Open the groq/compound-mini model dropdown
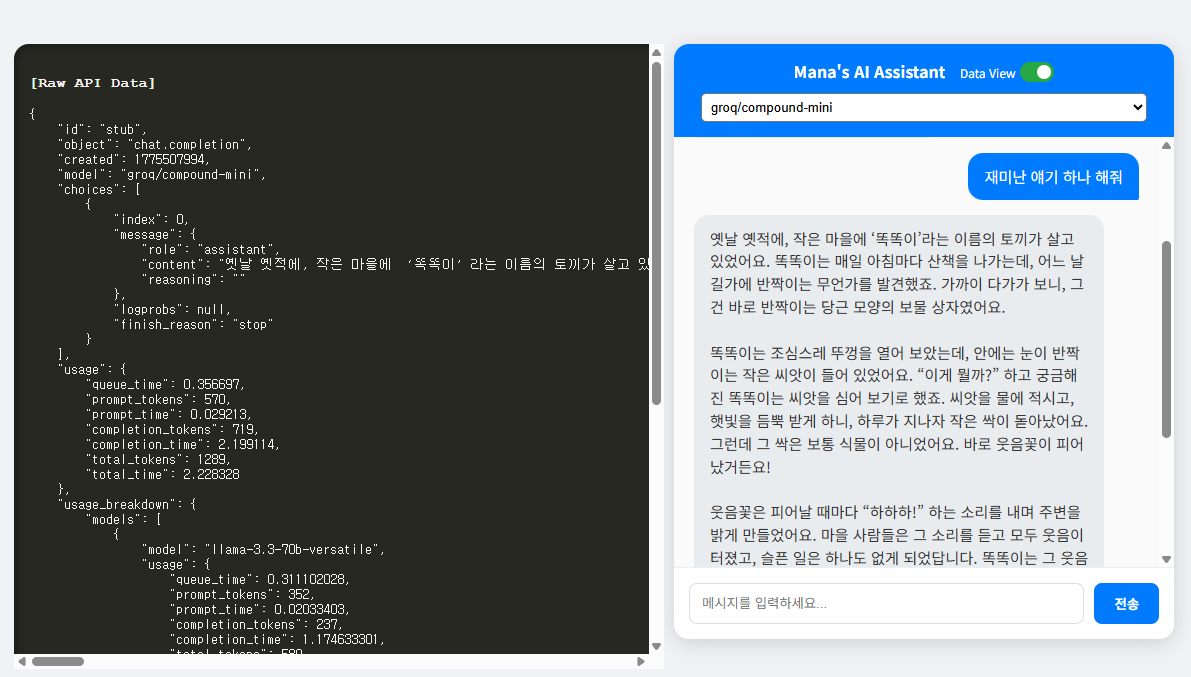 coord(922,107)
